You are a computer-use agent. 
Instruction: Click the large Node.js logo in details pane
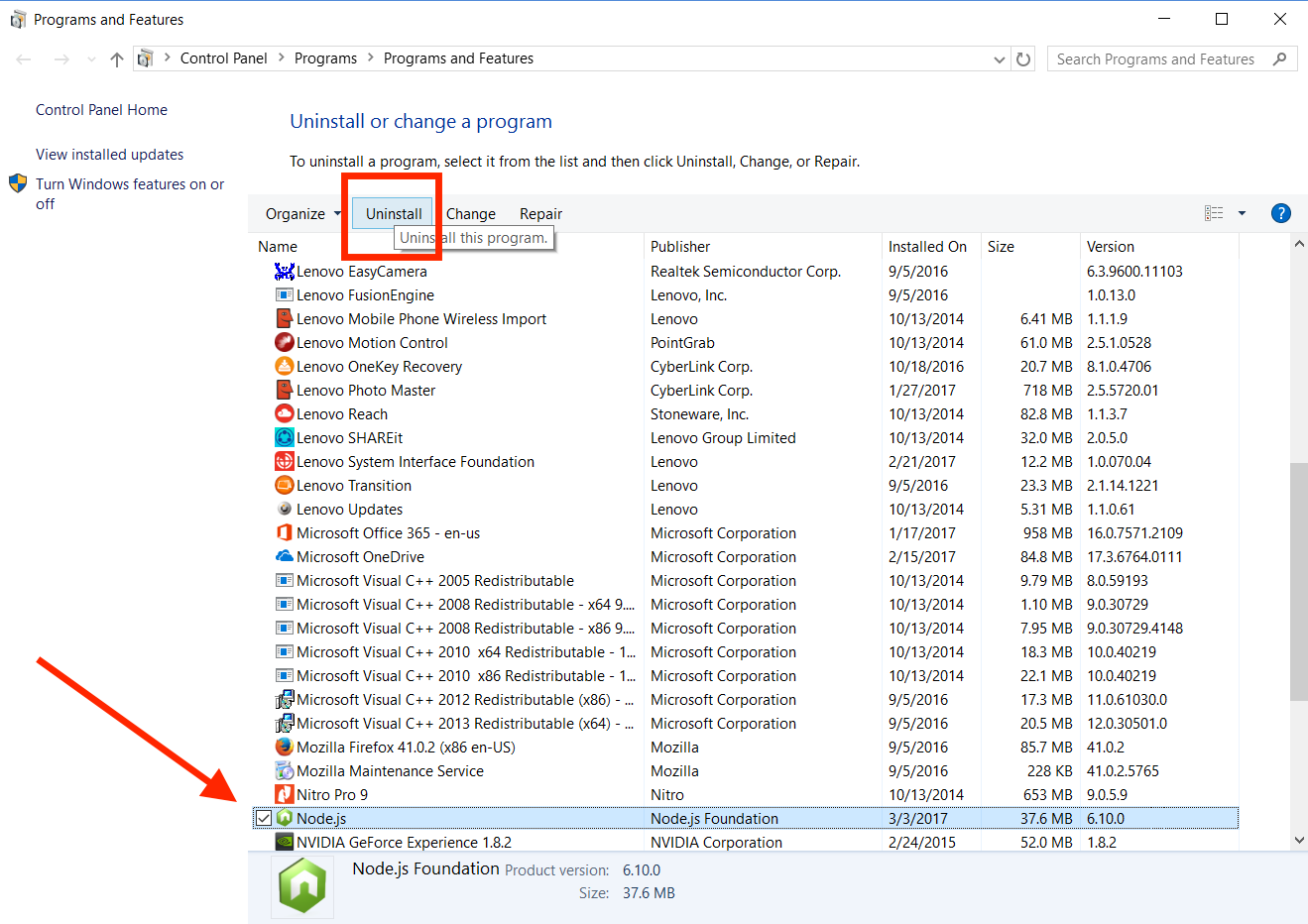point(302,885)
